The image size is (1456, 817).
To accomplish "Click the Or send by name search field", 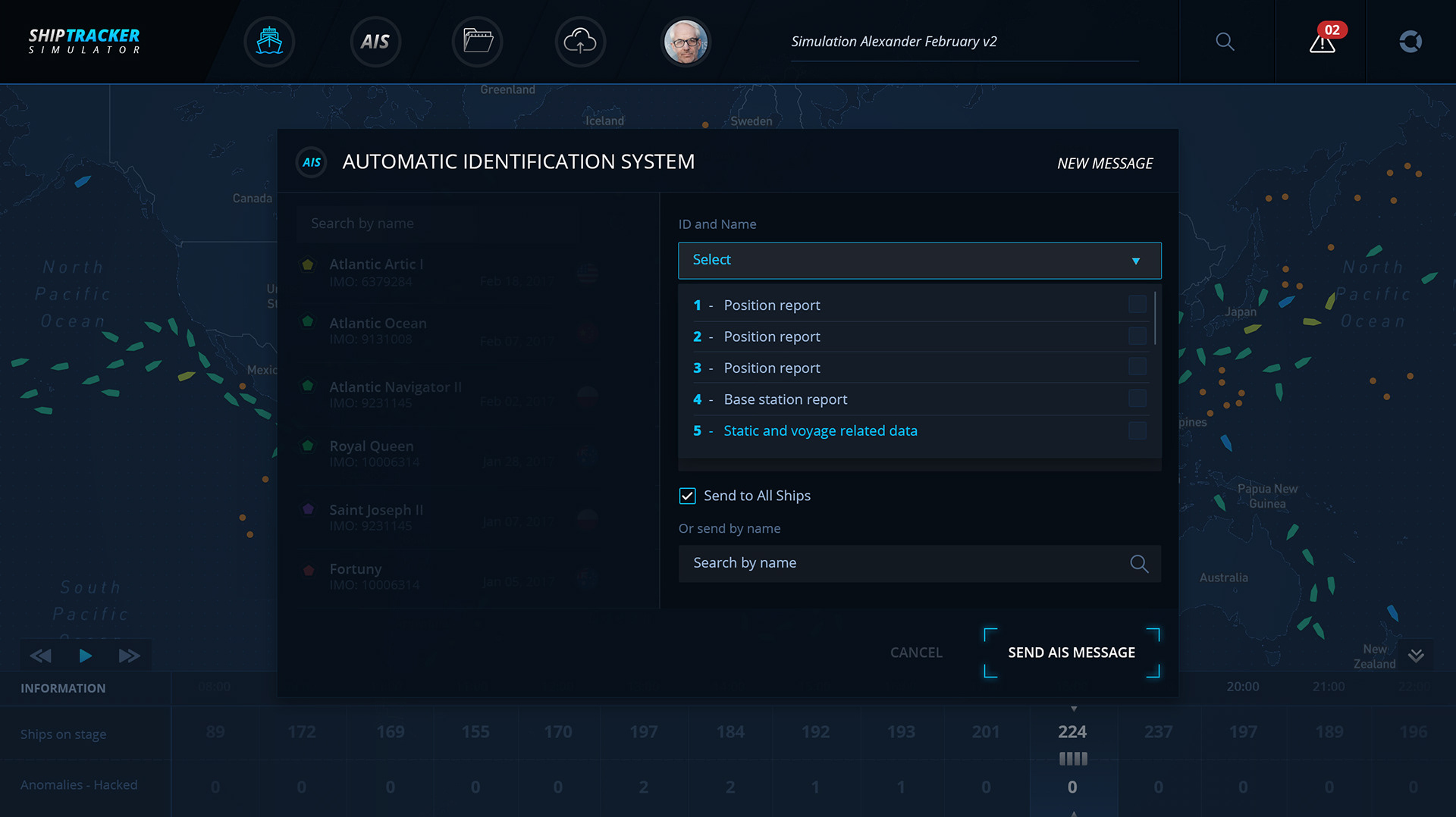I will point(919,563).
